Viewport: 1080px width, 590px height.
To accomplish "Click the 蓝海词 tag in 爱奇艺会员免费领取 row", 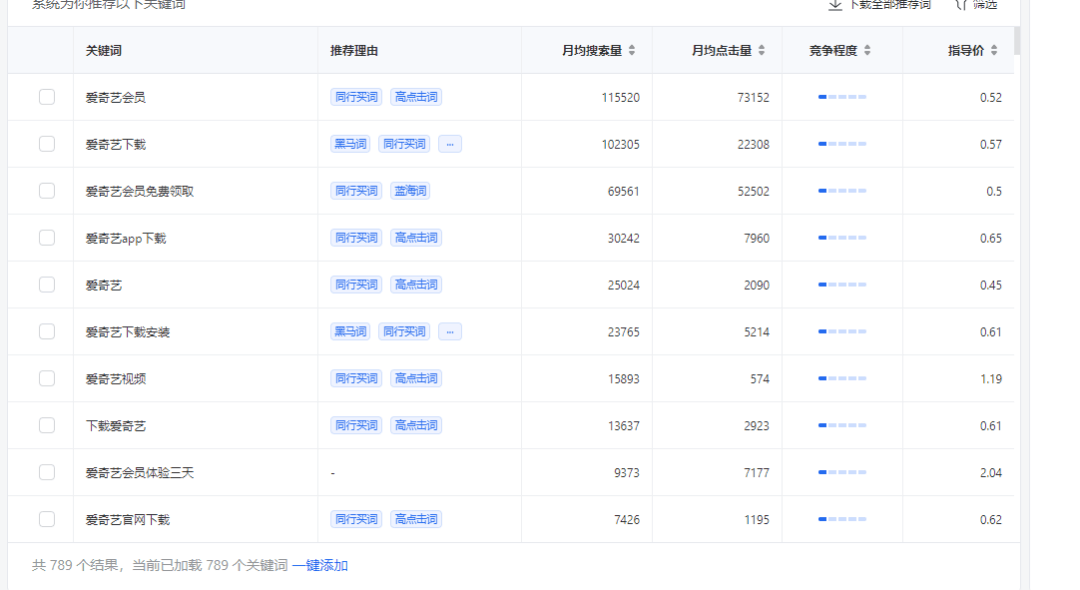I will tap(411, 191).
